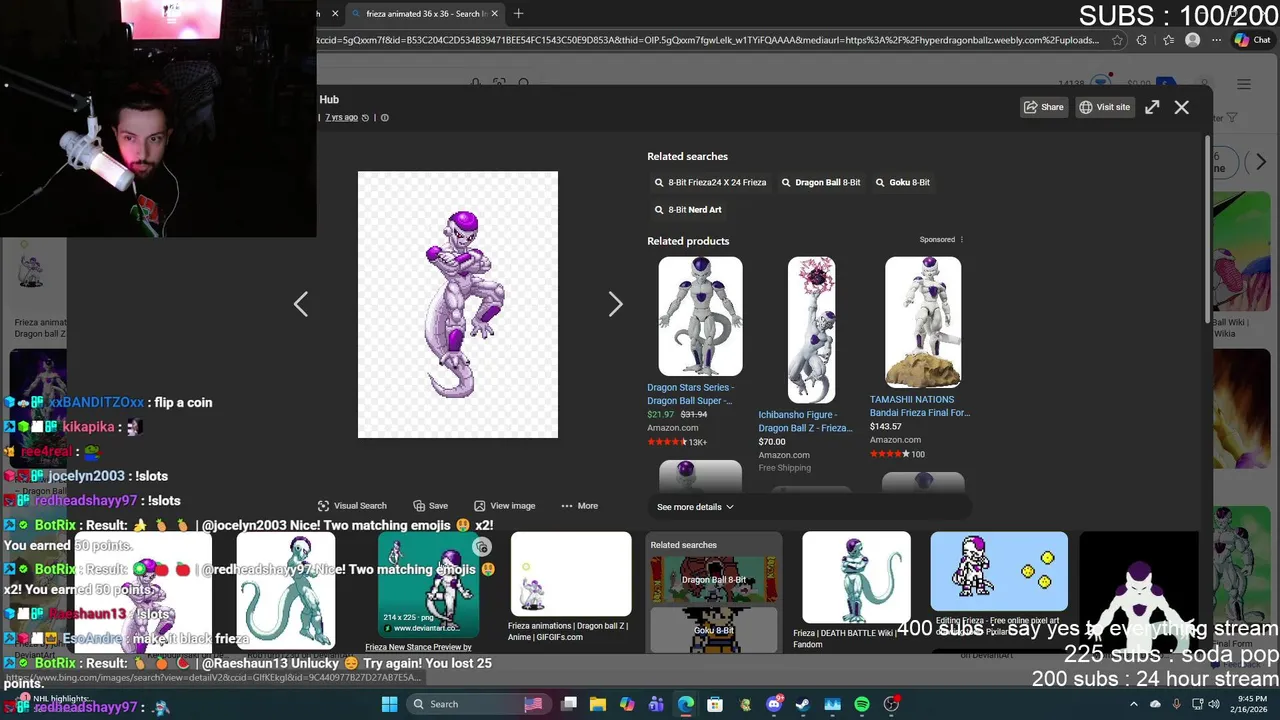Open the Sponsored options menu

(962, 240)
